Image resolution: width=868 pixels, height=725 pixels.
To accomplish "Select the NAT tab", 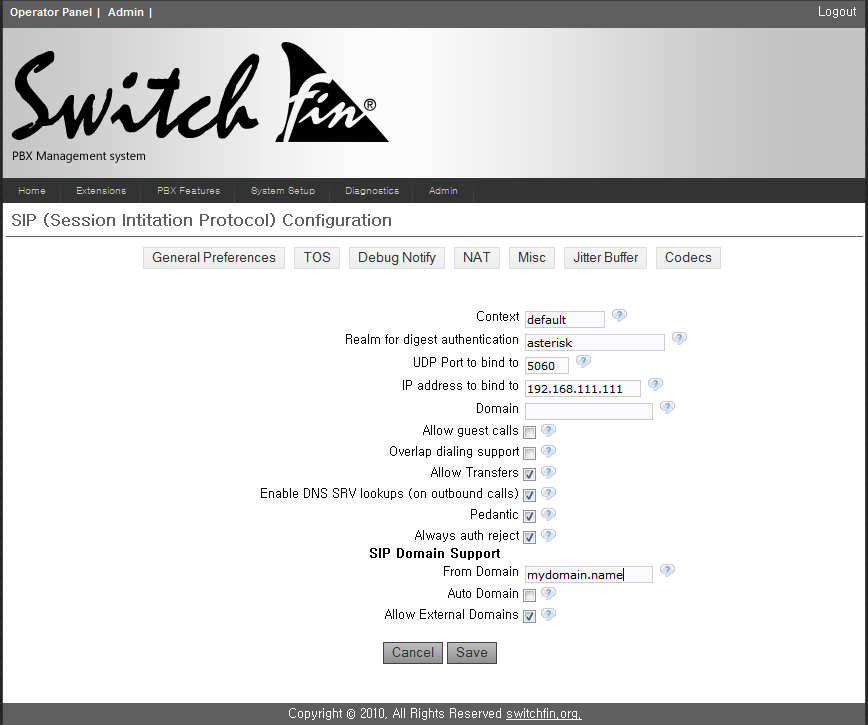I will pos(477,258).
